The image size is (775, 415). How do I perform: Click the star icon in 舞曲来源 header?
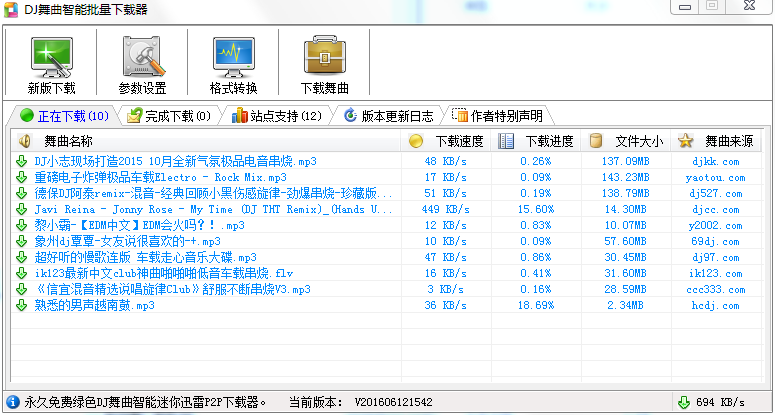tap(686, 141)
